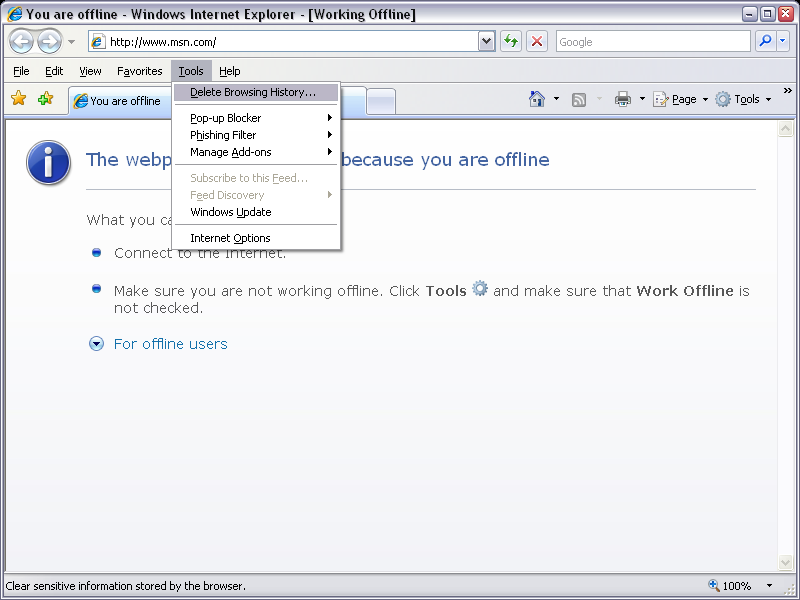This screenshot has height=600, width=800.
Task: Click Add to Favorites star-plus icon
Action: (x=45, y=98)
